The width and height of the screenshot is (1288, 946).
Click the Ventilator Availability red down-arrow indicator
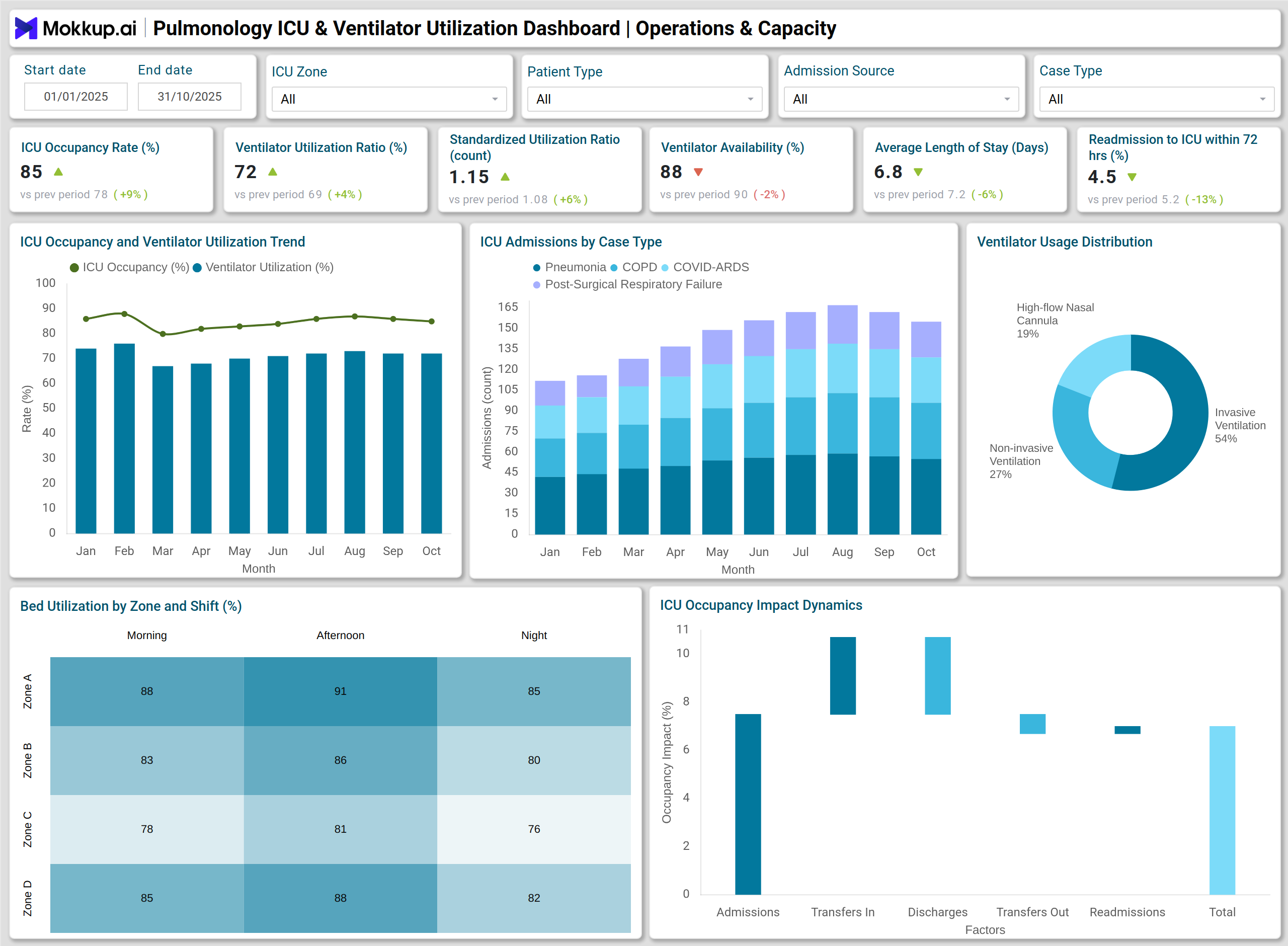698,172
